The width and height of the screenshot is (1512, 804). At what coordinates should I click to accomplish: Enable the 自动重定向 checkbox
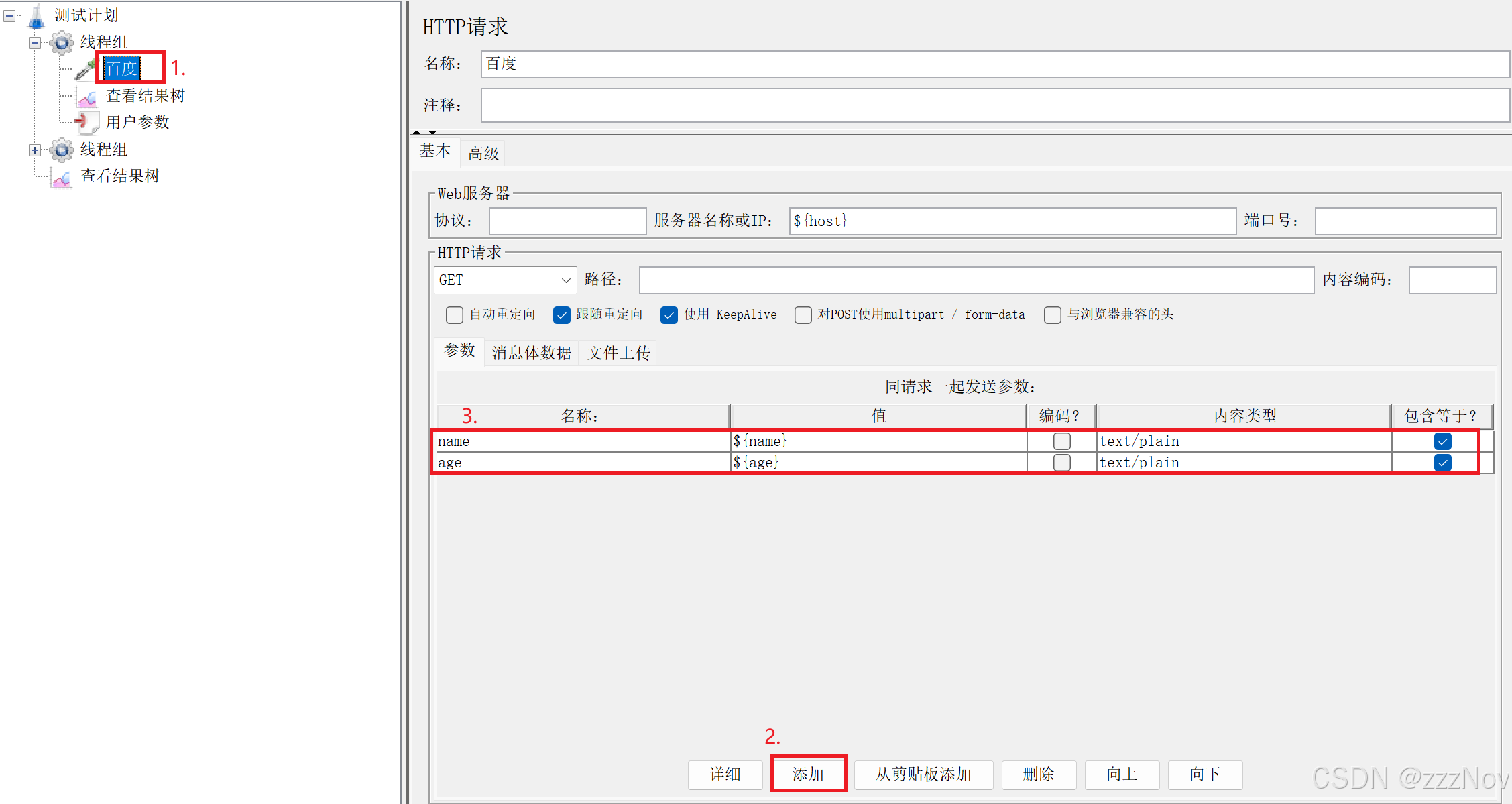click(x=455, y=314)
